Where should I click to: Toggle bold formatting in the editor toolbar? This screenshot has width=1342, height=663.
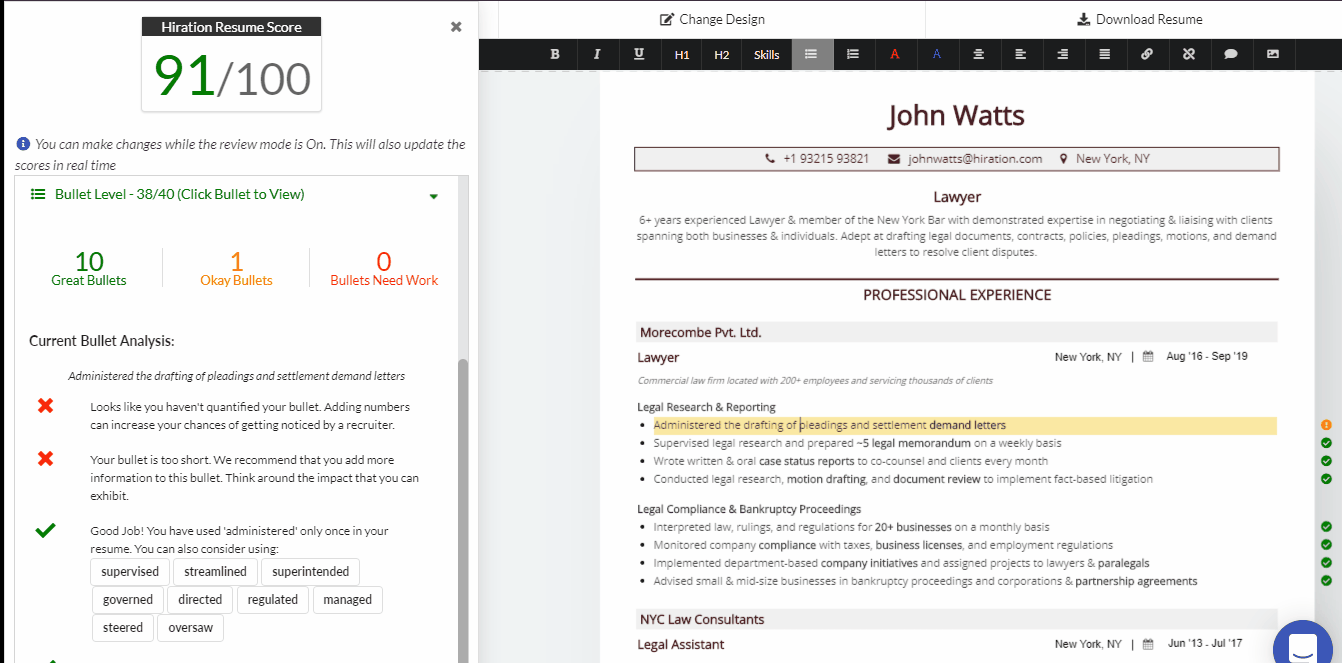tap(555, 55)
